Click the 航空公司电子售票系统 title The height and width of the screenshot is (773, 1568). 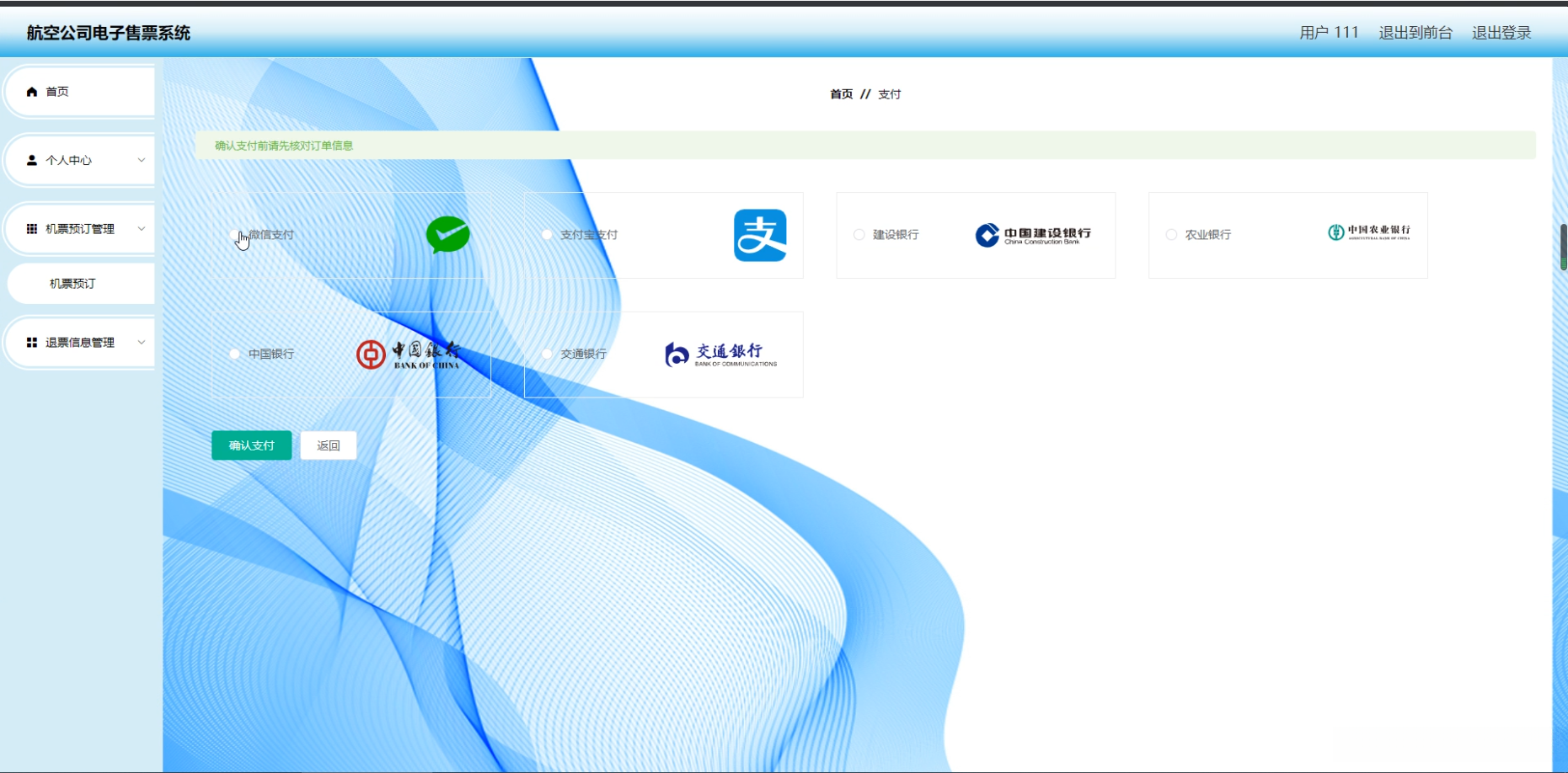coord(109,33)
